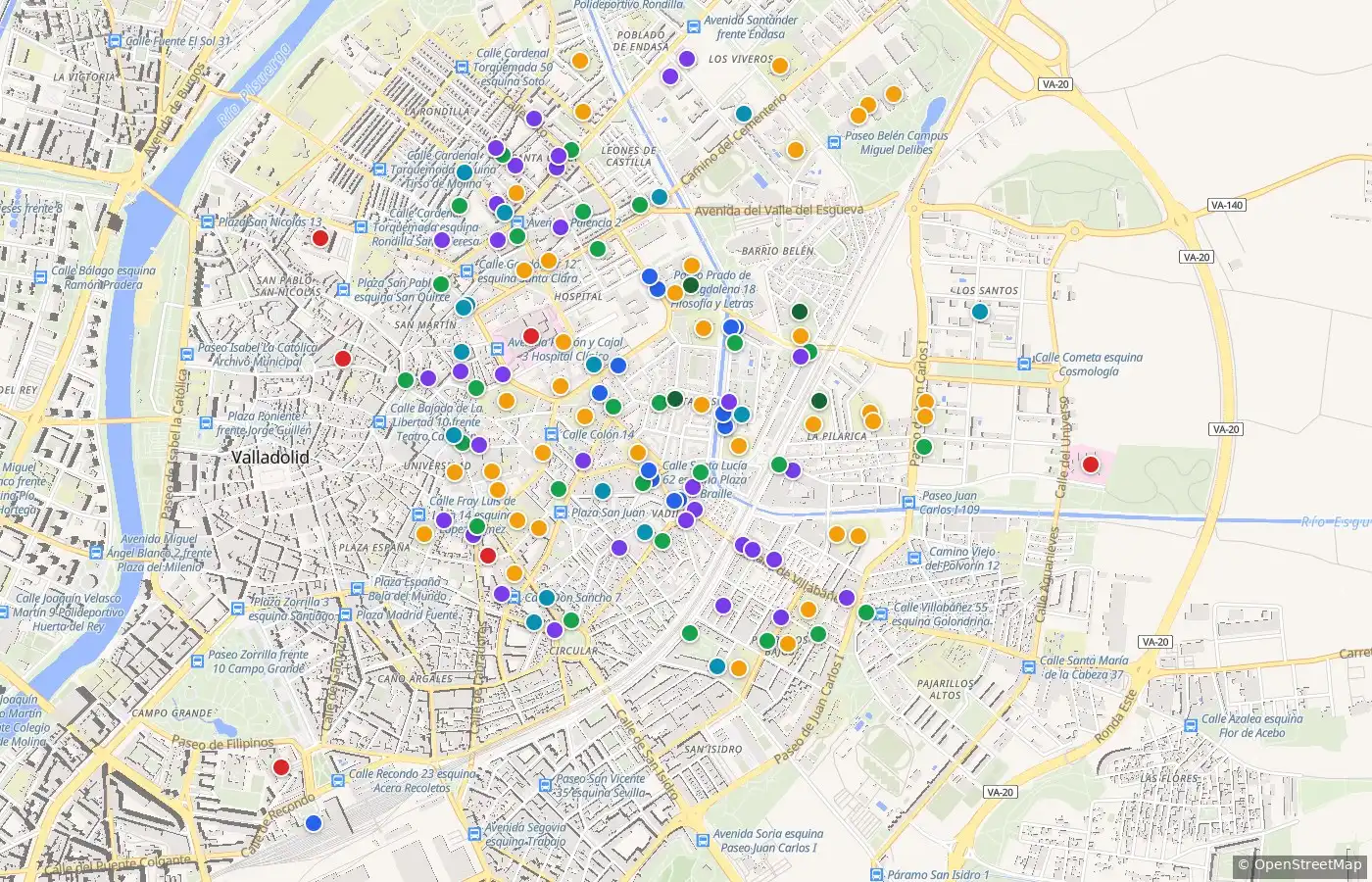1372x882 pixels.
Task: Open the Plaza Poniente frente Jorge Guillén bus stop icon
Action: 206,423
